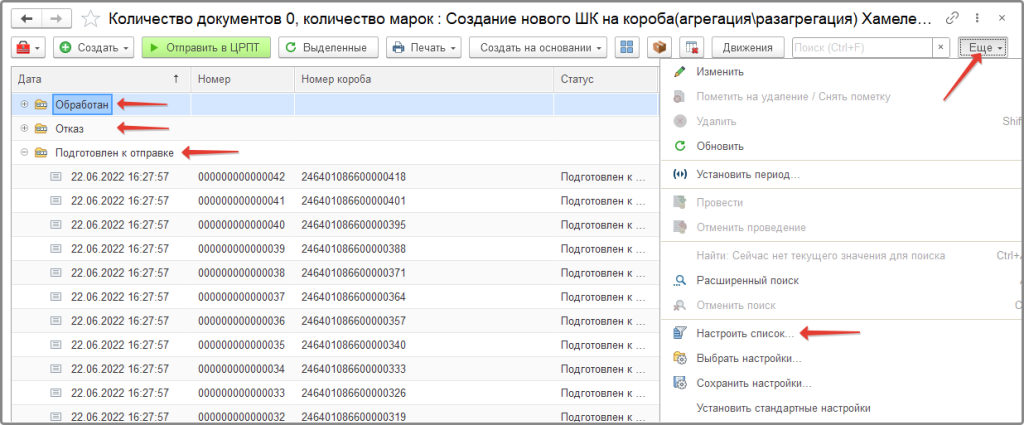The height and width of the screenshot is (425, 1024).
Task: Click Отправить в ЦРПТ button
Action: click(x=206, y=48)
